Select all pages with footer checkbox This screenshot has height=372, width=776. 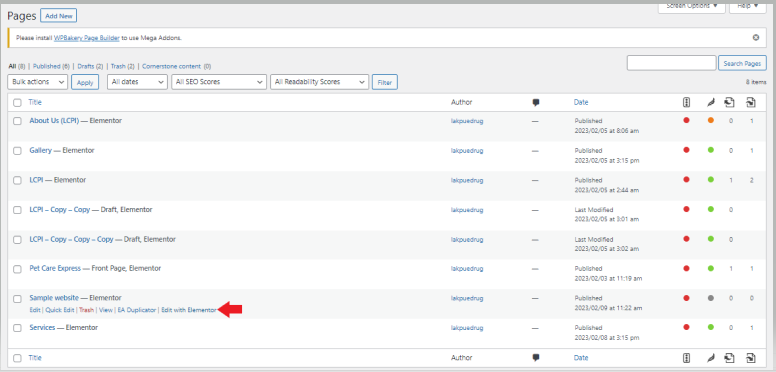[x=17, y=358]
